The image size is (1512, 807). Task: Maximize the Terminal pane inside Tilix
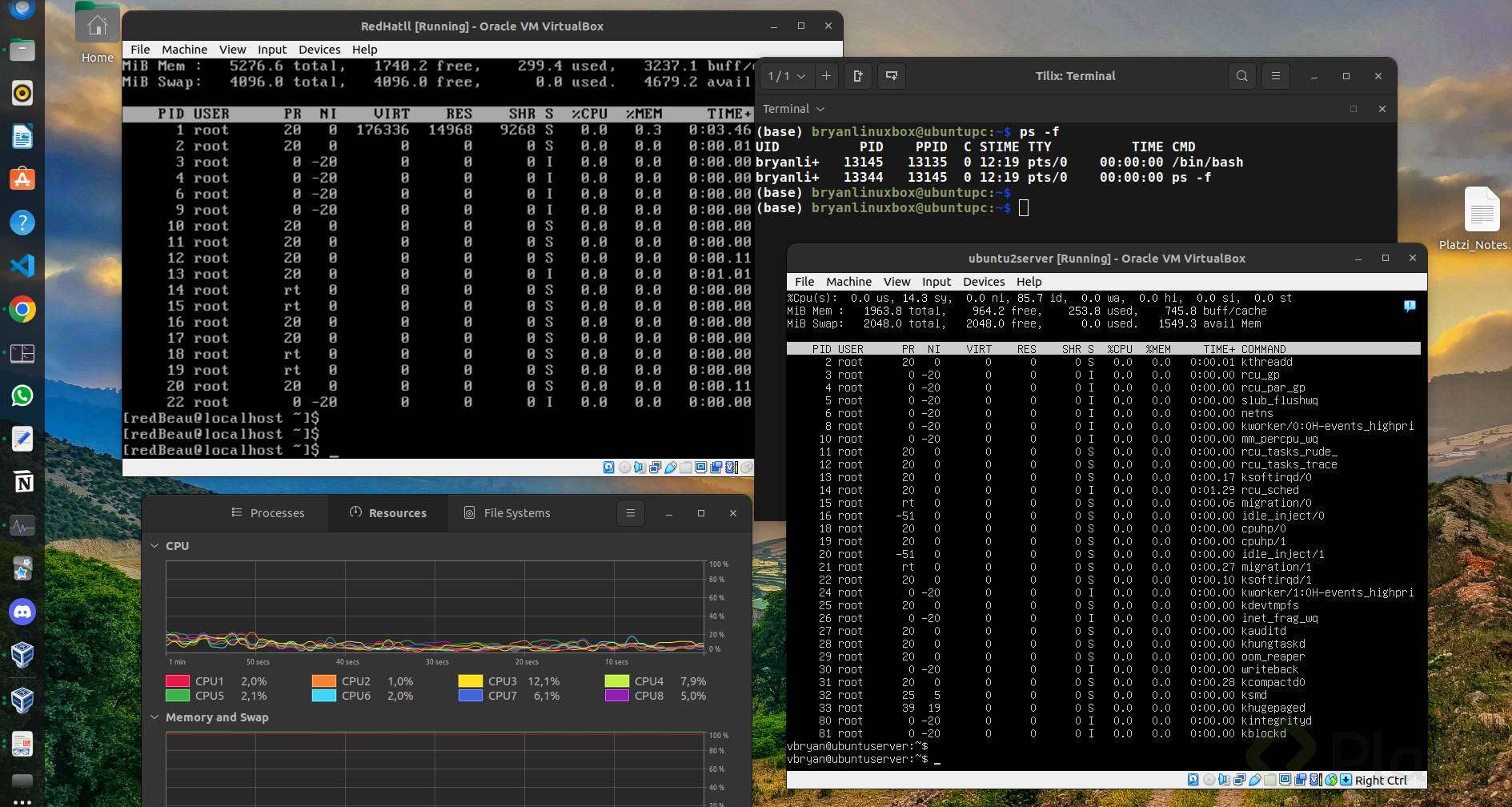pos(1354,109)
